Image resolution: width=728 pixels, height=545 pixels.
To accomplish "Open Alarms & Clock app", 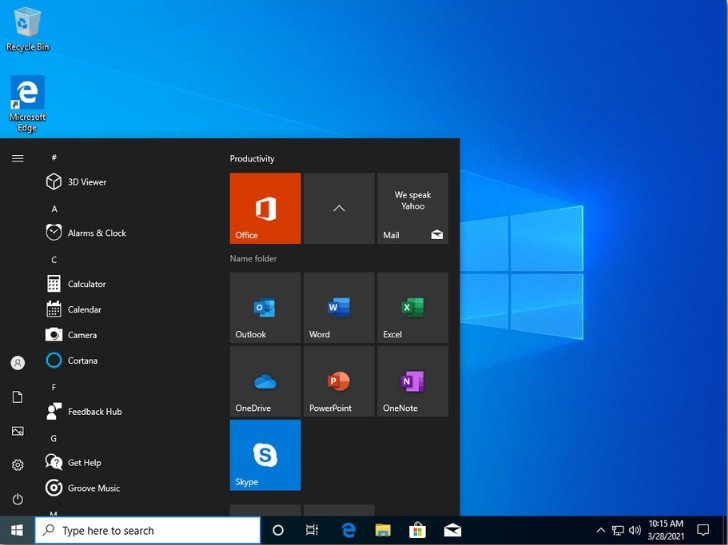I will pyautogui.click(x=97, y=233).
